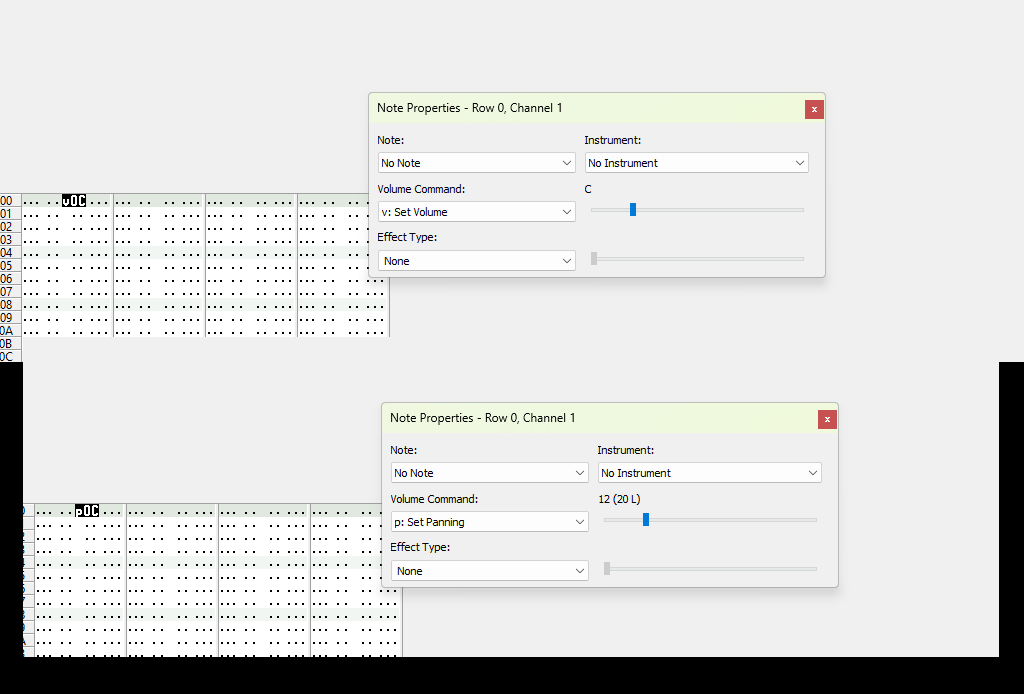This screenshot has width=1024, height=694.
Task: Click the panning slider showing 12 (20 L)
Action: [646, 520]
